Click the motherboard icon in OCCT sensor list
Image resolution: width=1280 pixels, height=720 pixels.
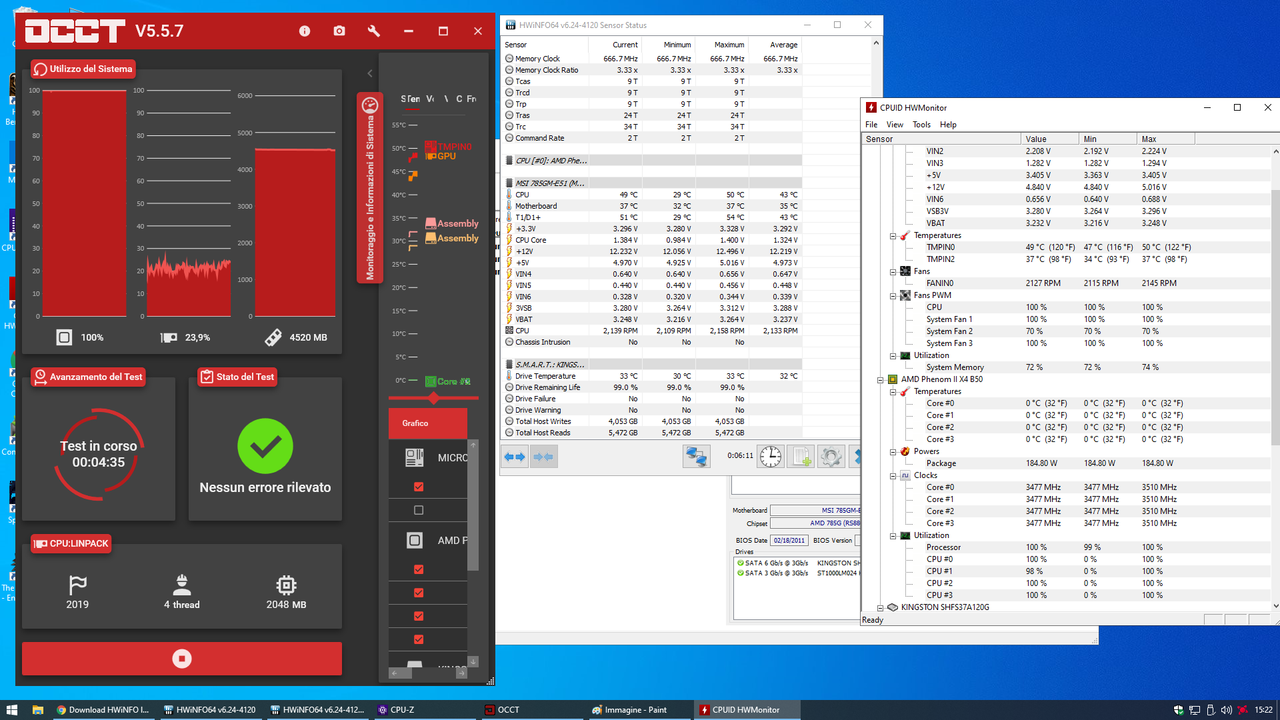coord(414,458)
